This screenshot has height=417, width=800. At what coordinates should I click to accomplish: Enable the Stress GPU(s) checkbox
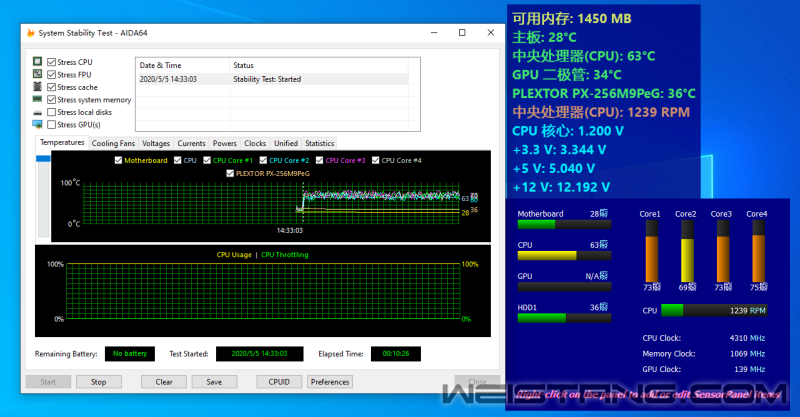coord(52,125)
